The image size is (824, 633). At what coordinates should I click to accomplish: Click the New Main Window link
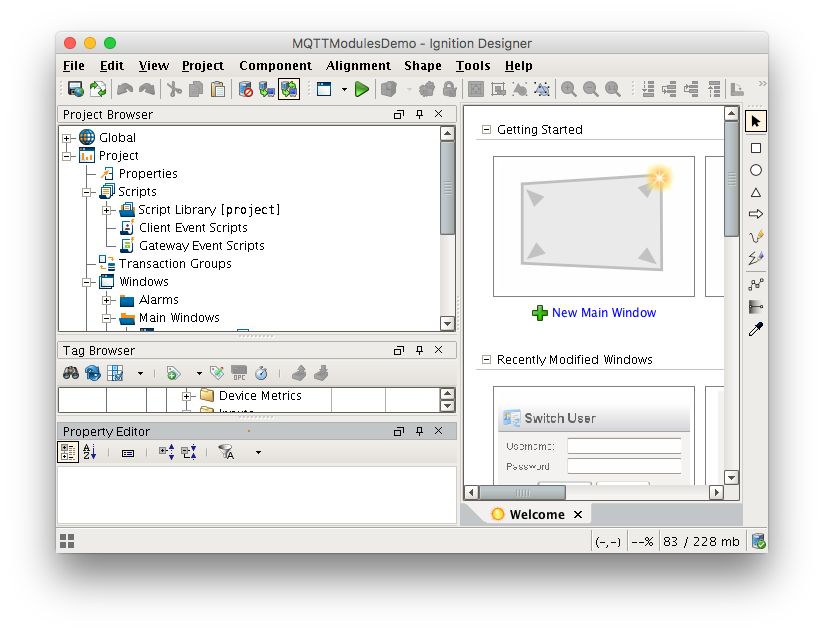(x=604, y=313)
